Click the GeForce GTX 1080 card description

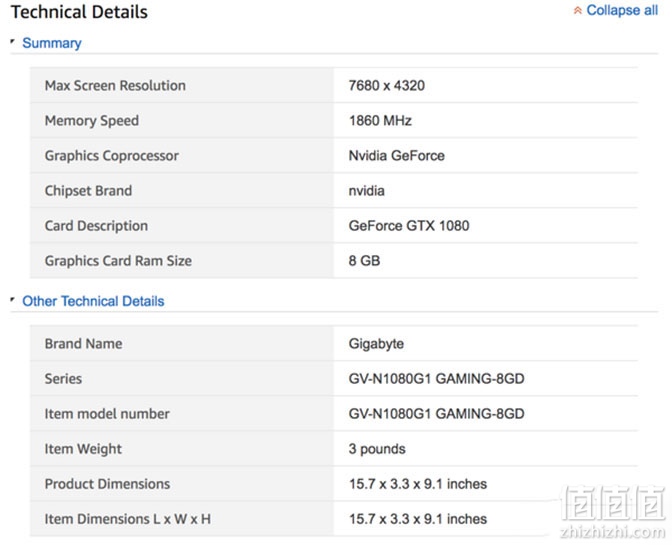pyautogui.click(x=409, y=226)
